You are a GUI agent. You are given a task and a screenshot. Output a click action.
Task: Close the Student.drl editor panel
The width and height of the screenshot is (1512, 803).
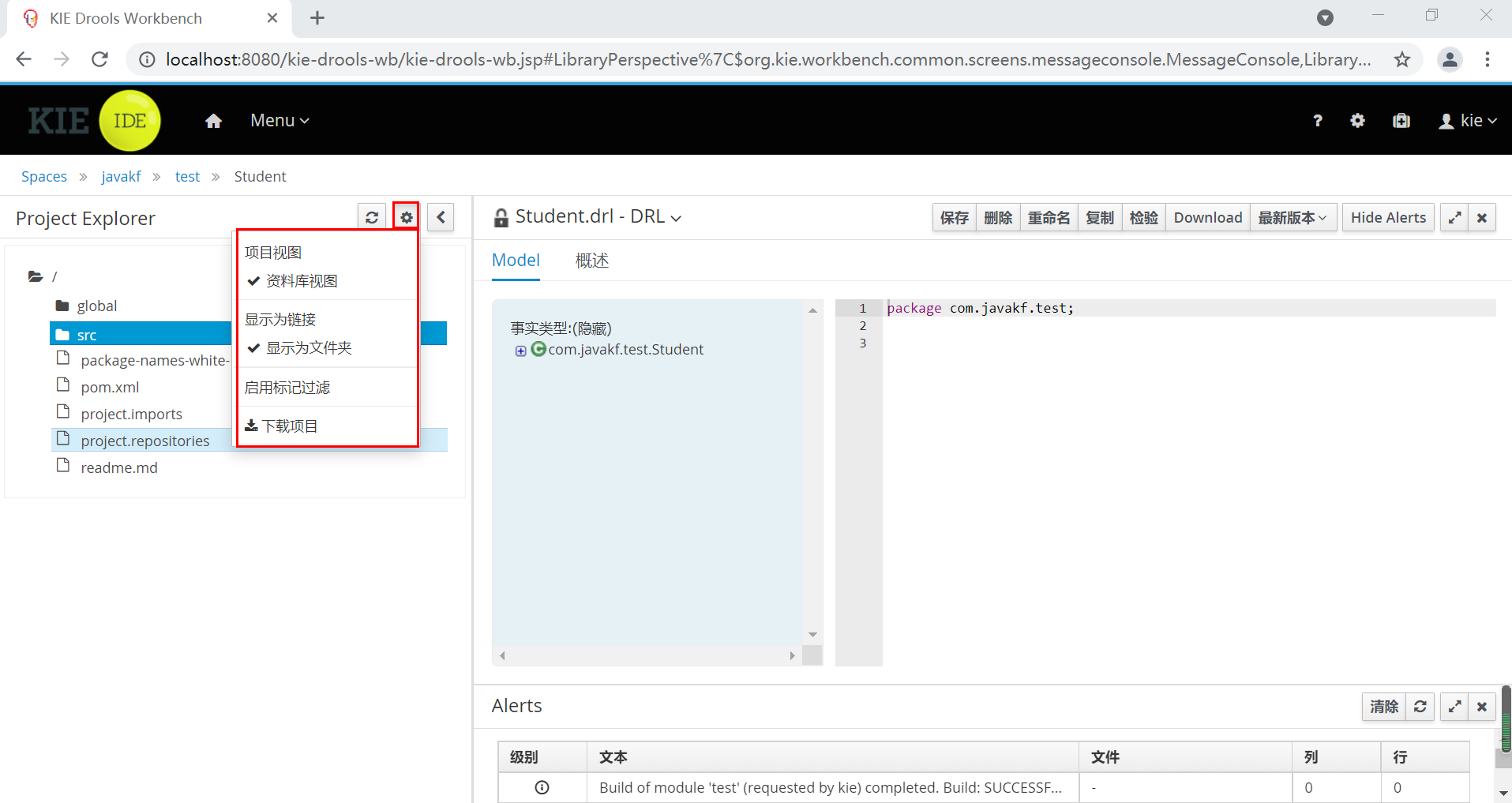[x=1482, y=217]
